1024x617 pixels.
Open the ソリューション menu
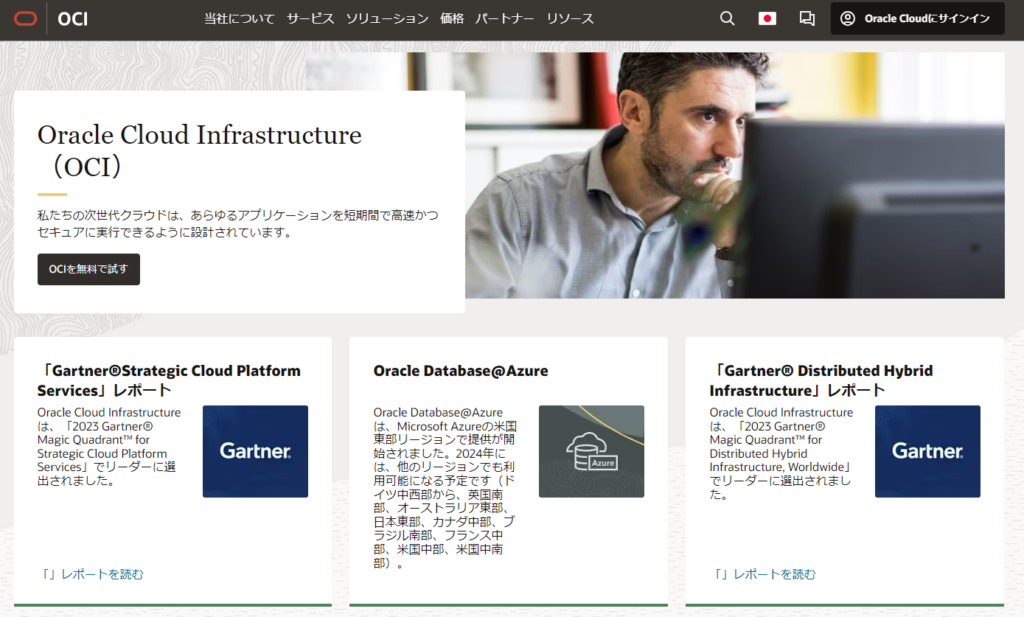point(387,19)
